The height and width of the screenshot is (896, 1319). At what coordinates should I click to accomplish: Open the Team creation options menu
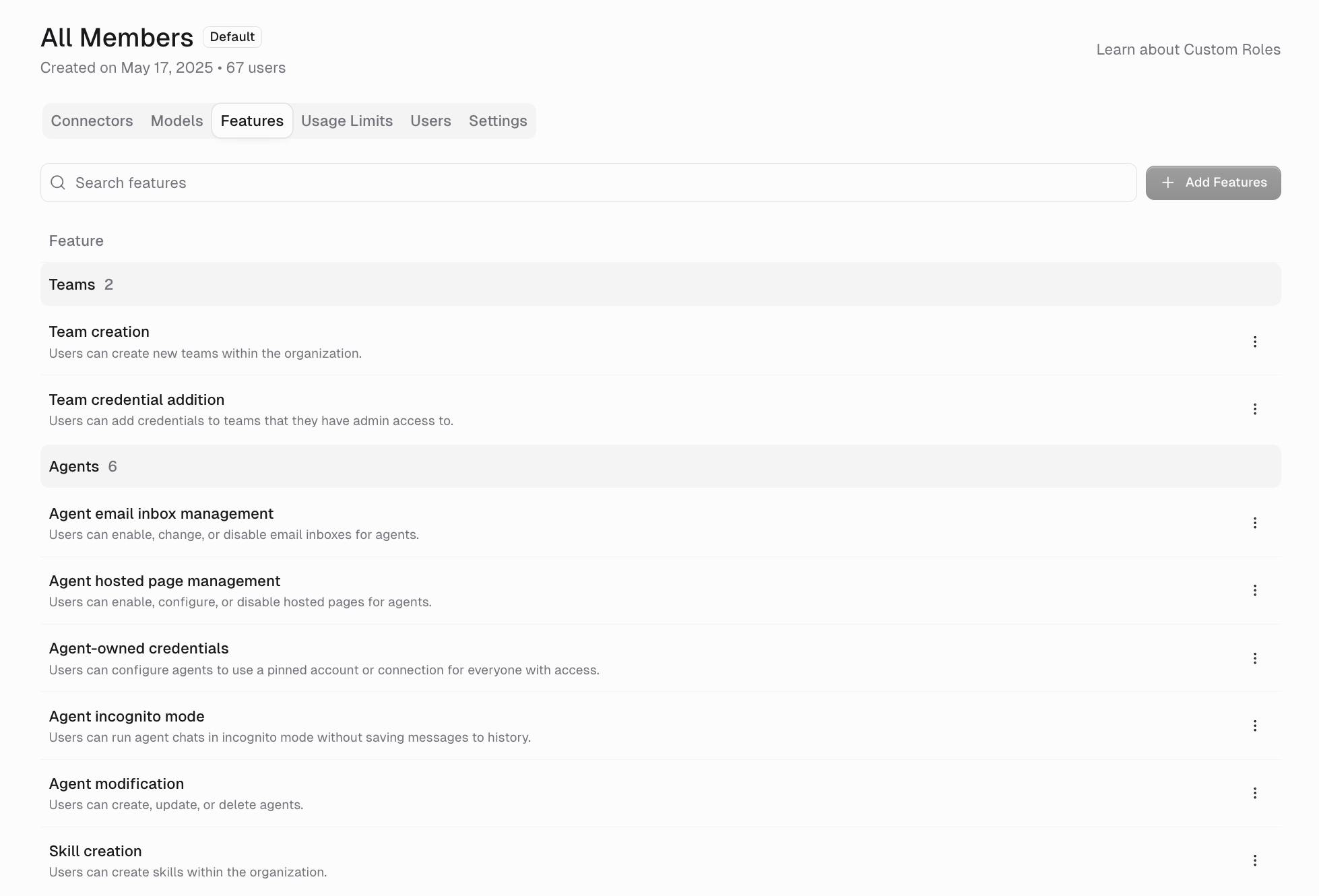click(x=1254, y=342)
